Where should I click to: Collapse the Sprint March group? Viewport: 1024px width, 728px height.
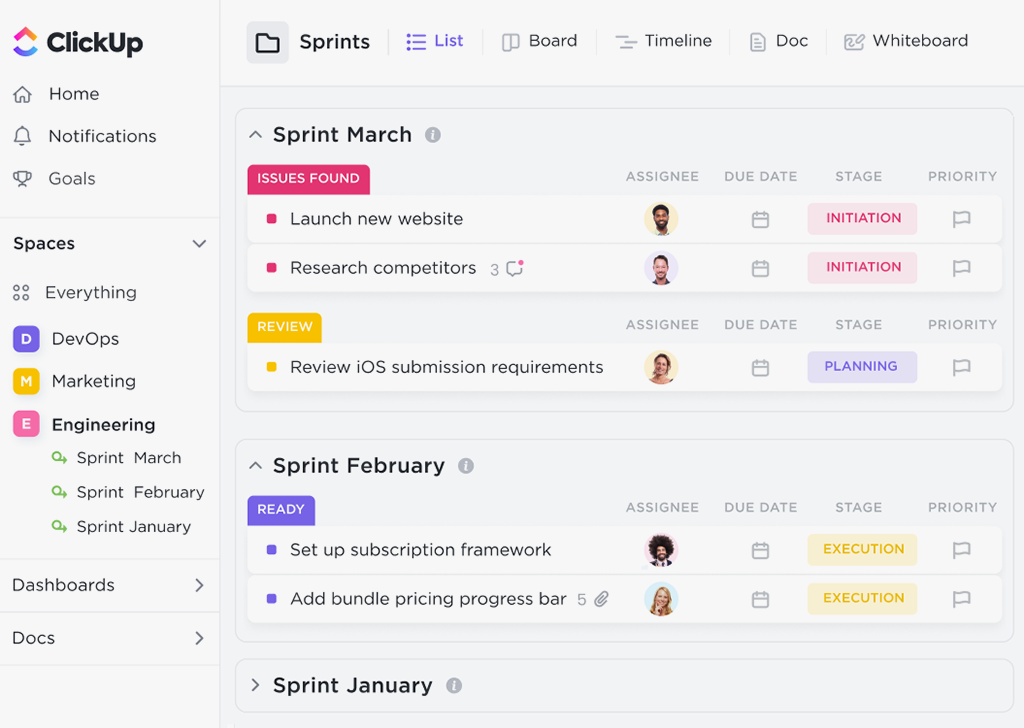(255, 135)
